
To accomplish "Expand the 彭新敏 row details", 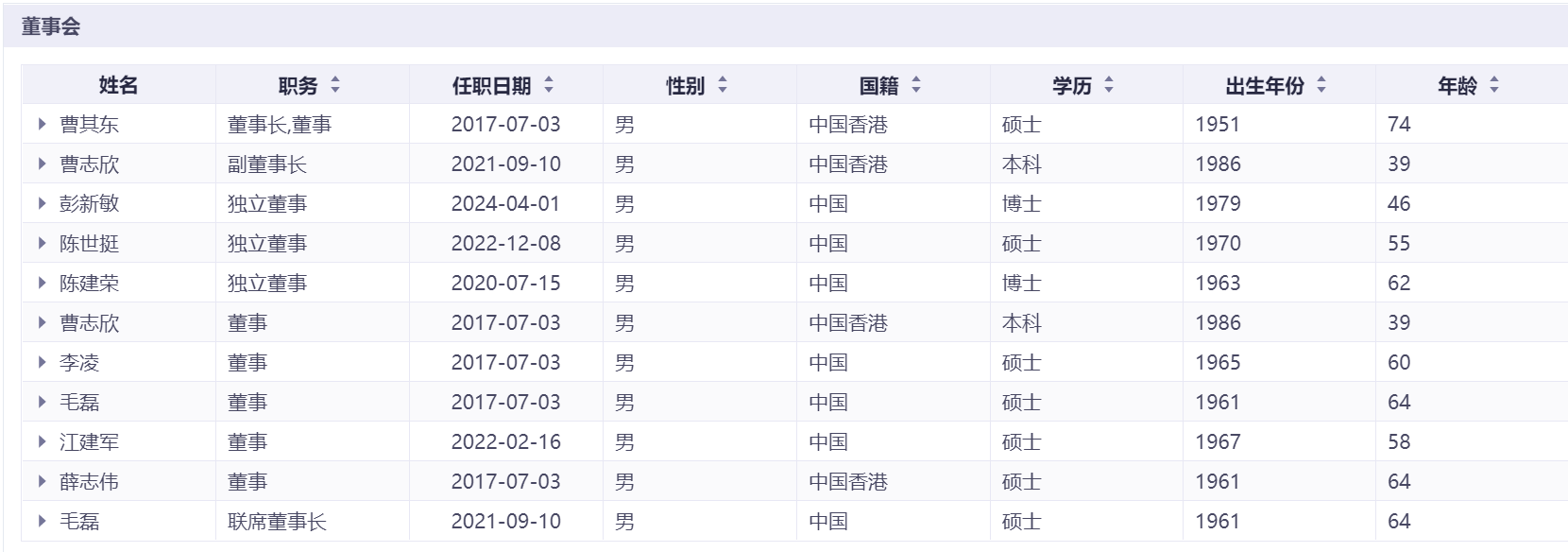I will (43, 203).
